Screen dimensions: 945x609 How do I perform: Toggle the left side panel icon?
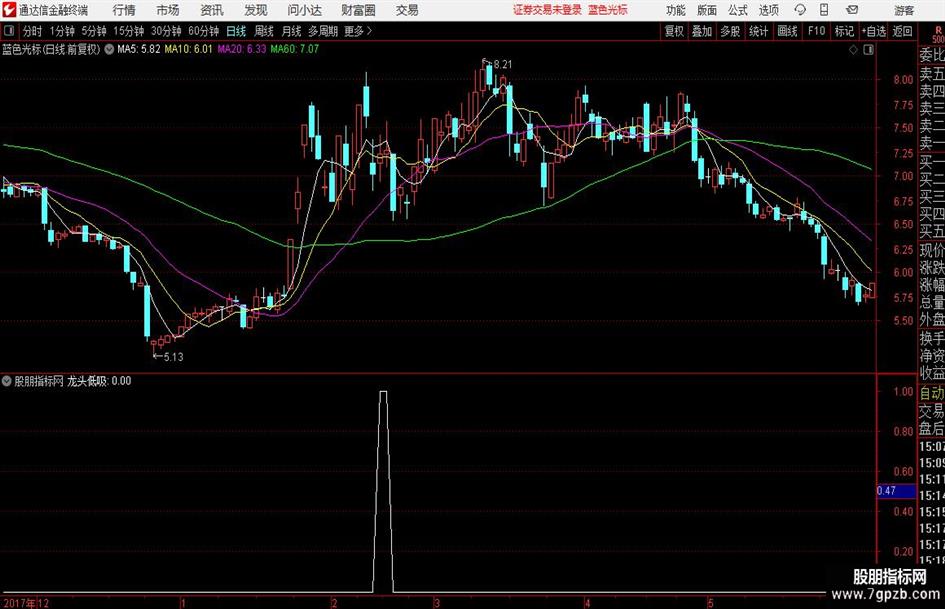(9, 31)
